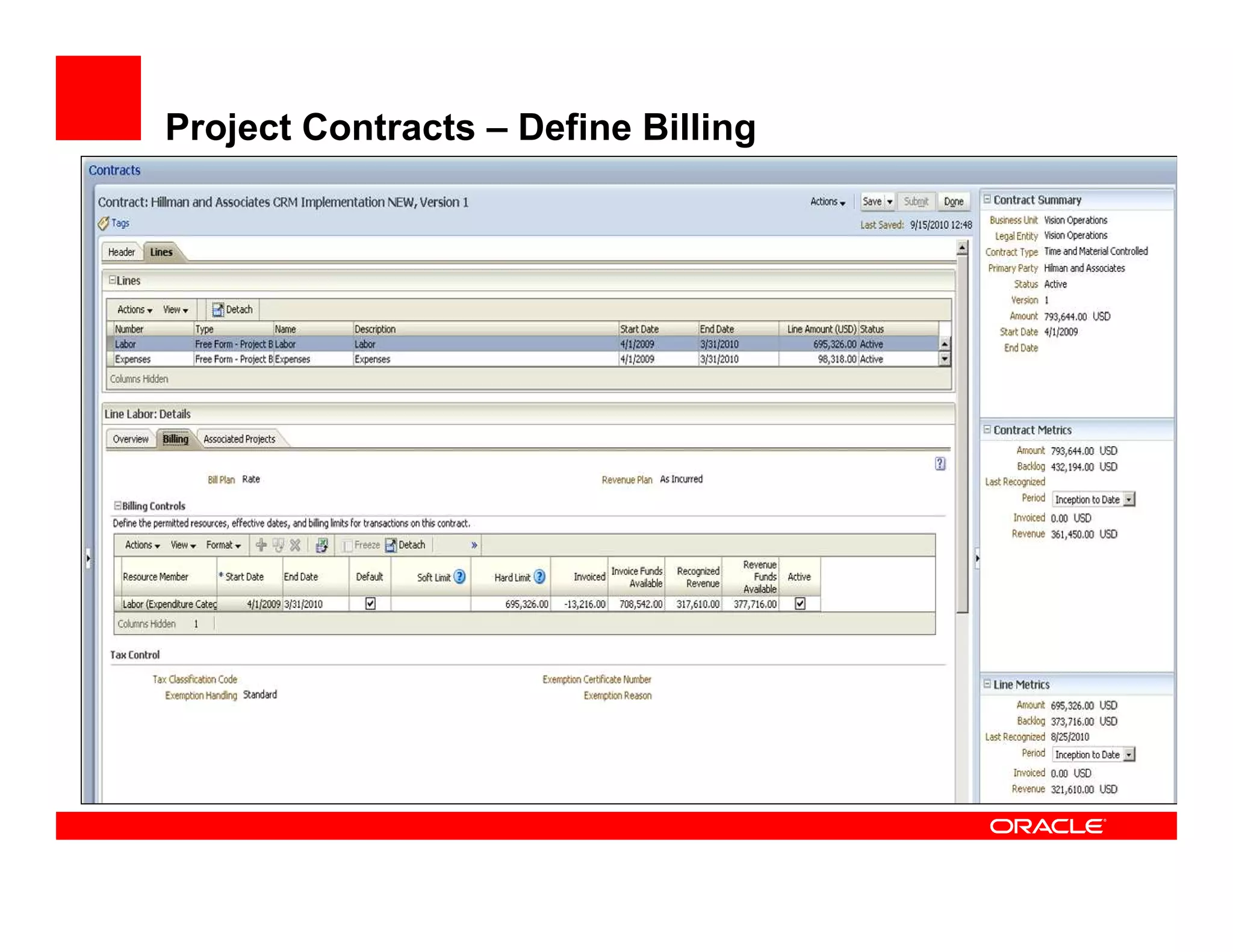This screenshot has width=1233, height=952.
Task: Click the main pane scroll up arrow
Action: [962, 247]
